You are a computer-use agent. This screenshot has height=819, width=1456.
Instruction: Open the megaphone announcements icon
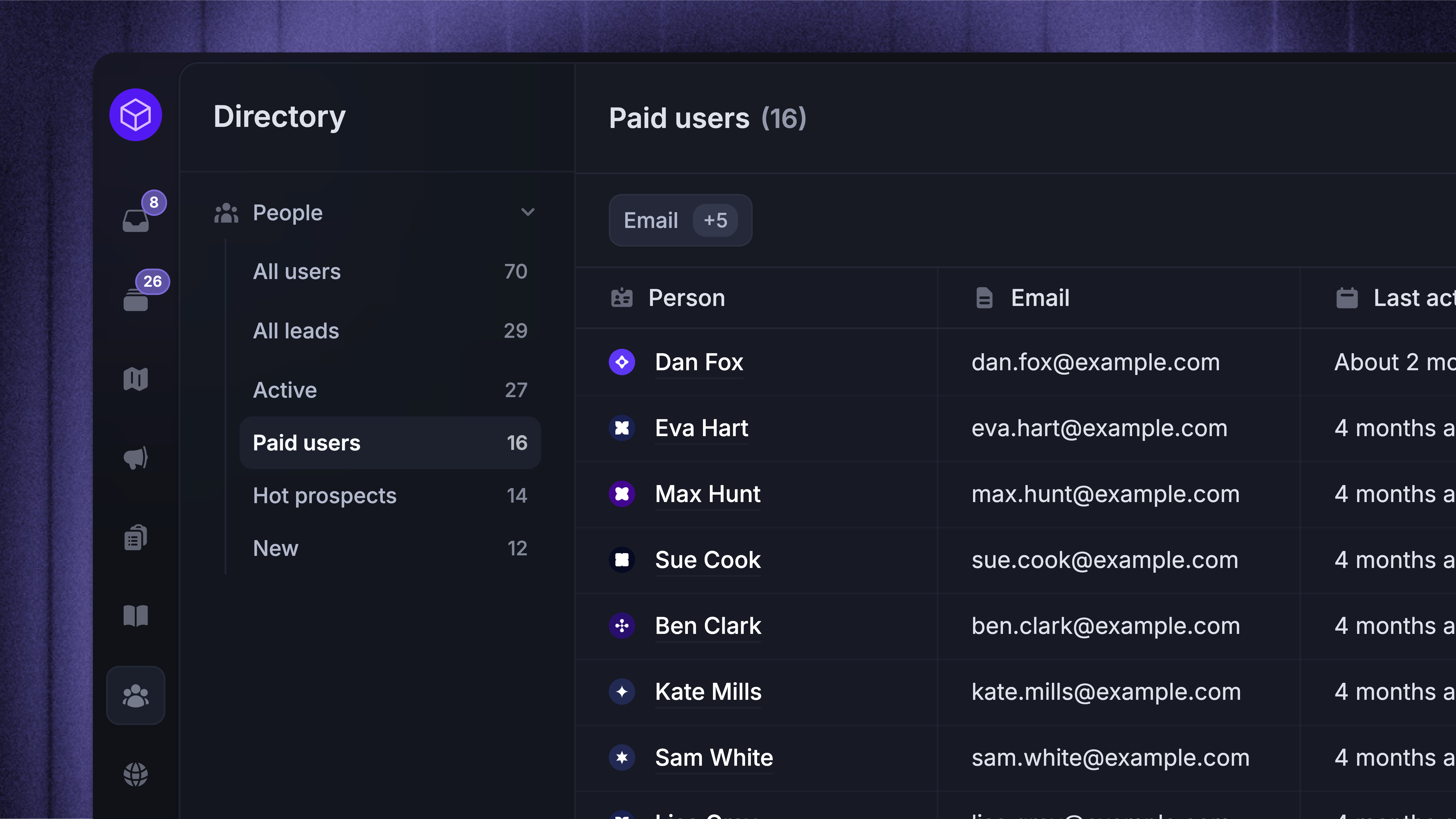point(136,458)
